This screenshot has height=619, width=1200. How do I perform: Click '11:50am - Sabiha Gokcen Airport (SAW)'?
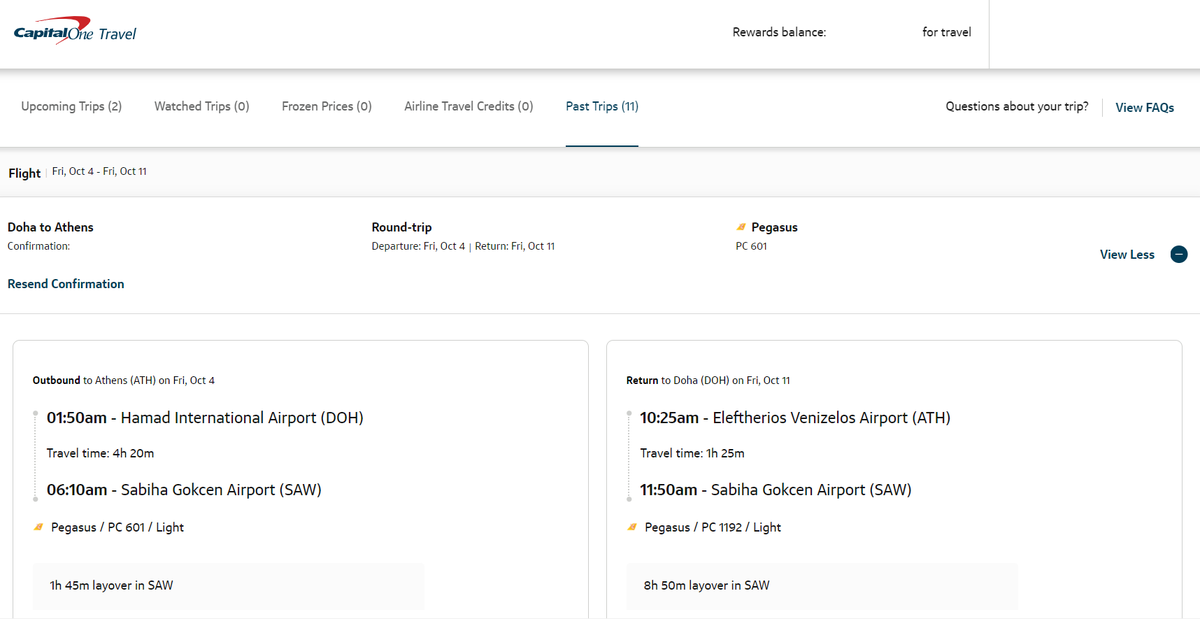pyautogui.click(x=776, y=490)
